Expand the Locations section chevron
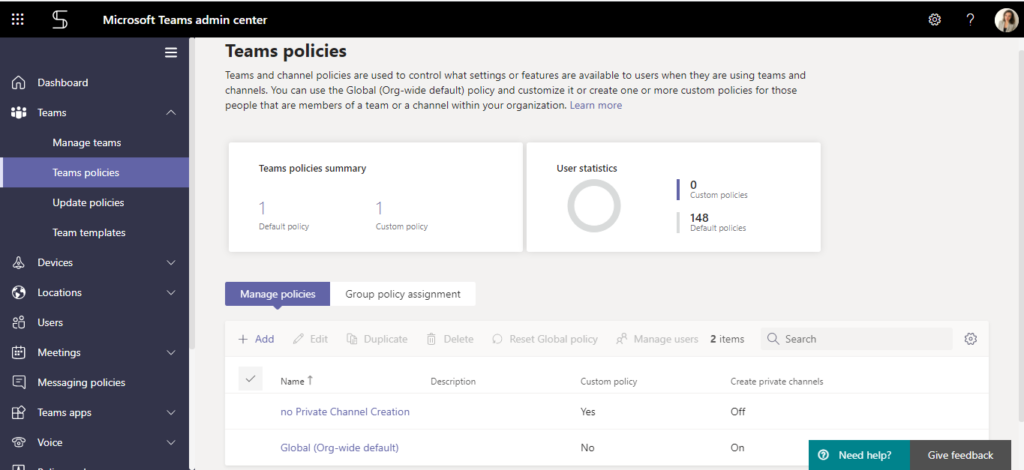1024x470 pixels. point(171,292)
